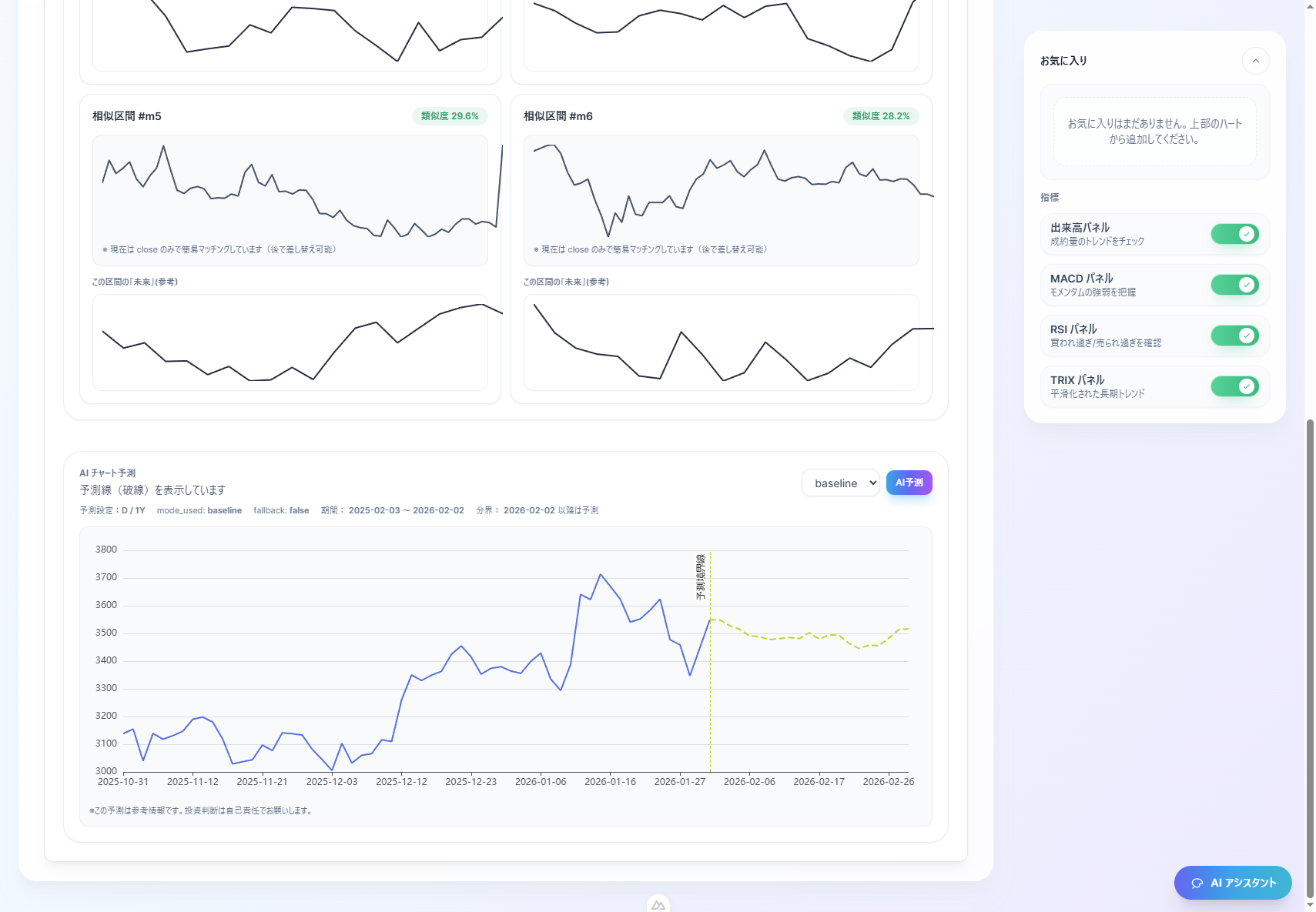This screenshot has width=1316, height=912.
Task: Select the 相似区間 #m5 price chart
Action: pos(290,192)
